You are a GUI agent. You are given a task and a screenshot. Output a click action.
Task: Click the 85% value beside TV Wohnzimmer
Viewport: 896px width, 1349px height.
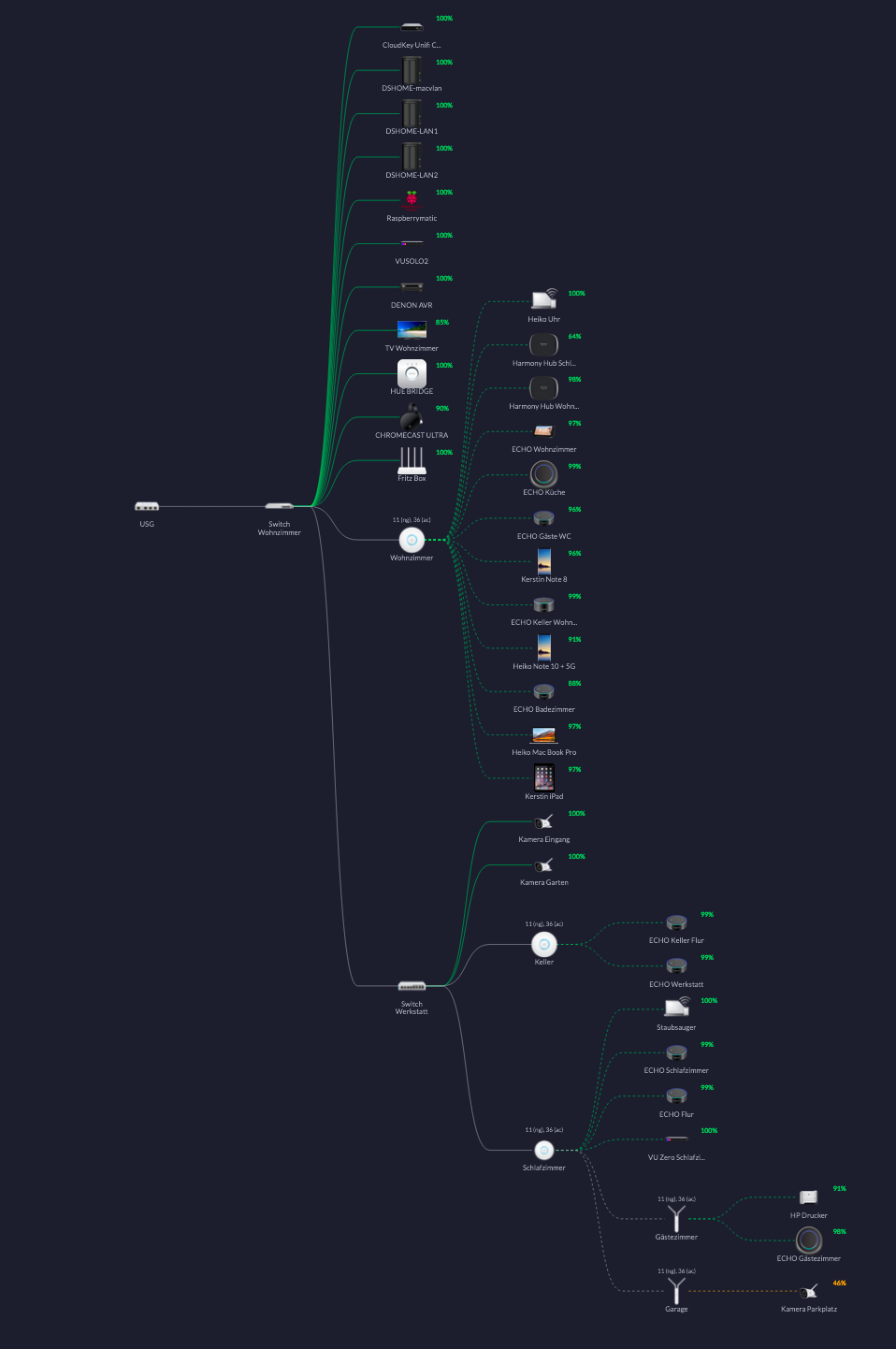[442, 323]
